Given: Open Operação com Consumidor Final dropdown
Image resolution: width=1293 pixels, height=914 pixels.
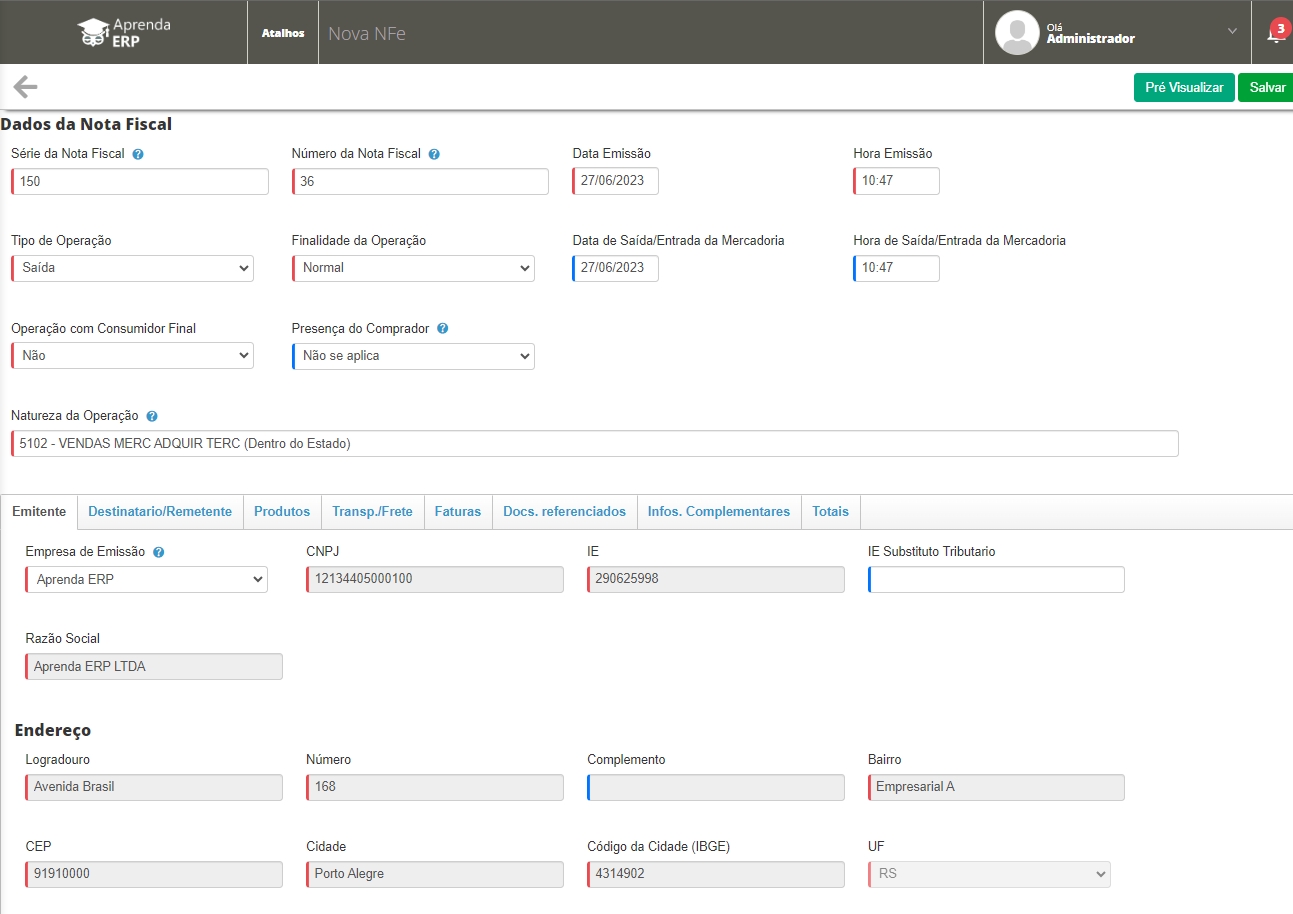Looking at the screenshot, I should 133,356.
